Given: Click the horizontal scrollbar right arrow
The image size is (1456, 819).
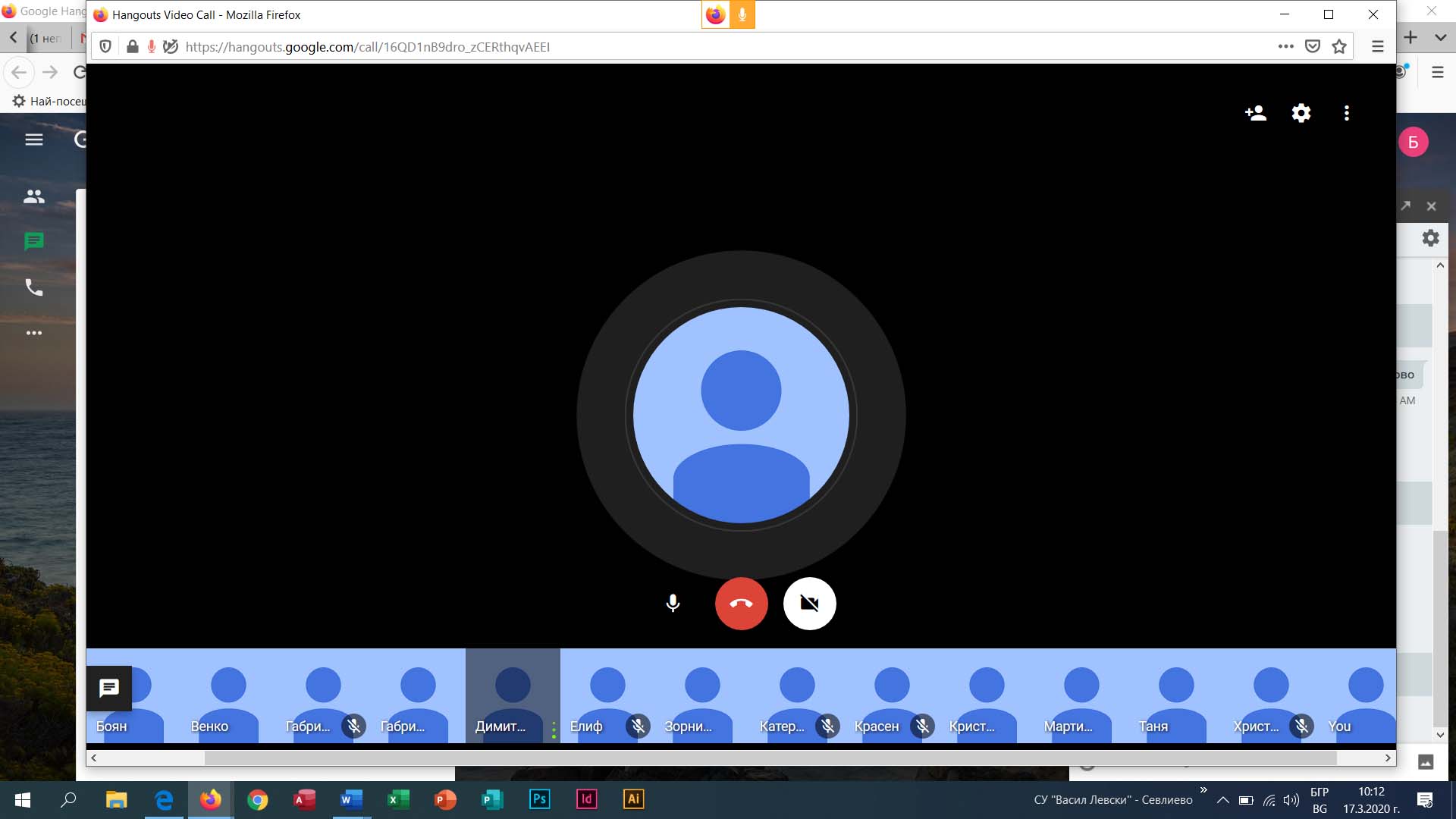Looking at the screenshot, I should point(1388,758).
